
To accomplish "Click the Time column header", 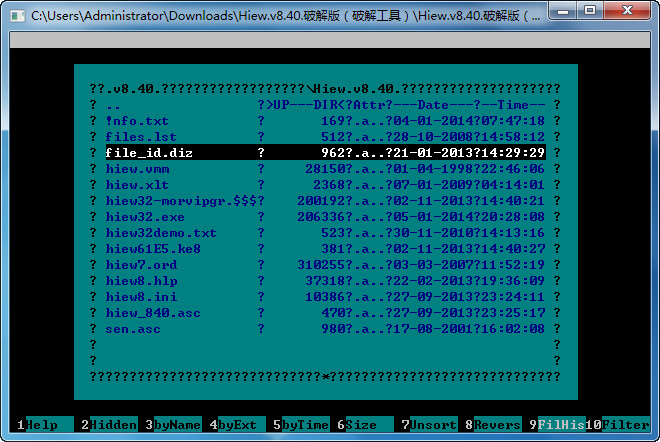I will point(513,105).
